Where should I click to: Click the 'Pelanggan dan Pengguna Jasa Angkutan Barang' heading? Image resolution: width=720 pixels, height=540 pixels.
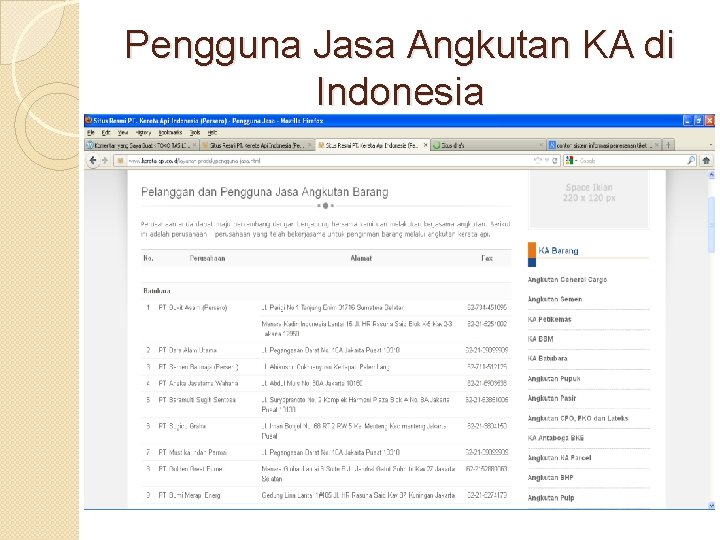pos(264,192)
